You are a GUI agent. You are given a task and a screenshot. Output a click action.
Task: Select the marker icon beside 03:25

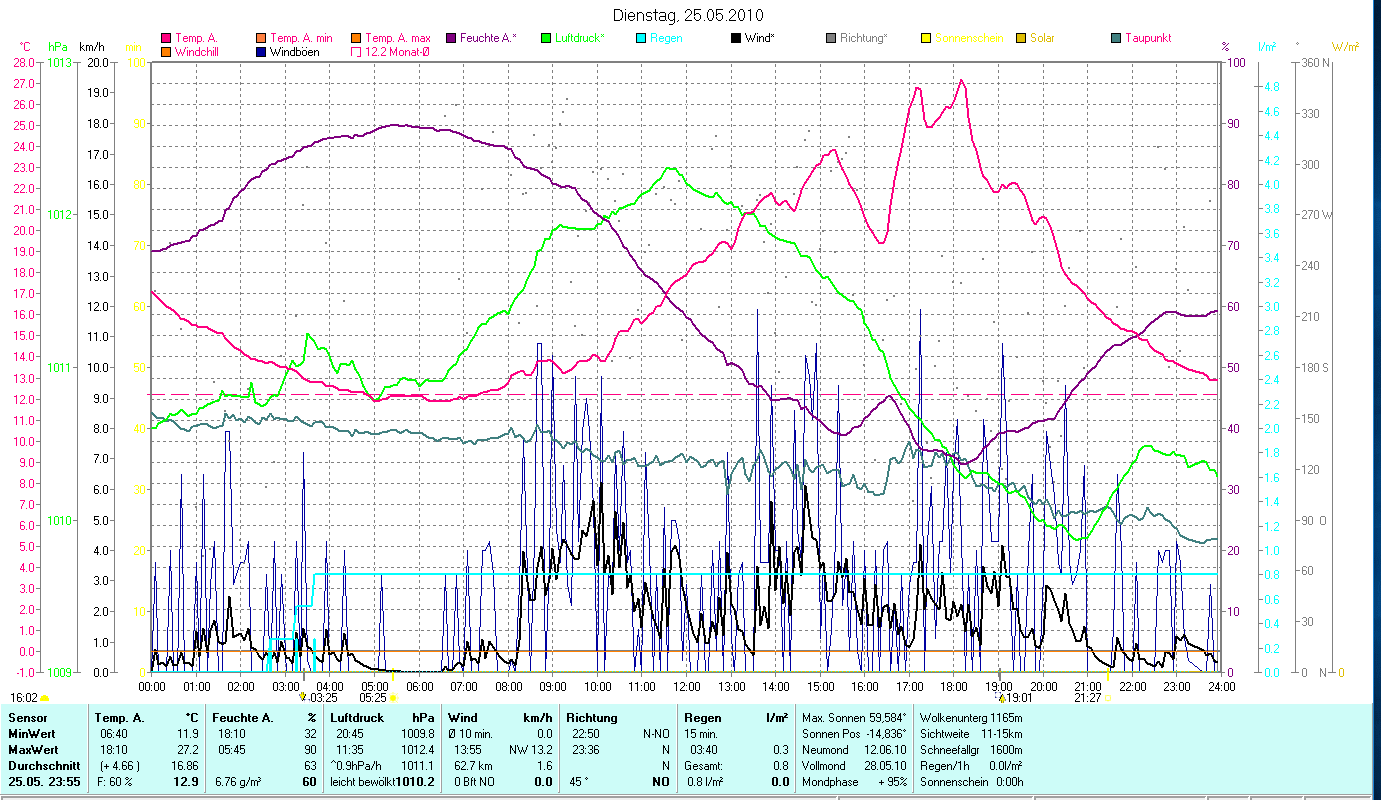point(304,697)
